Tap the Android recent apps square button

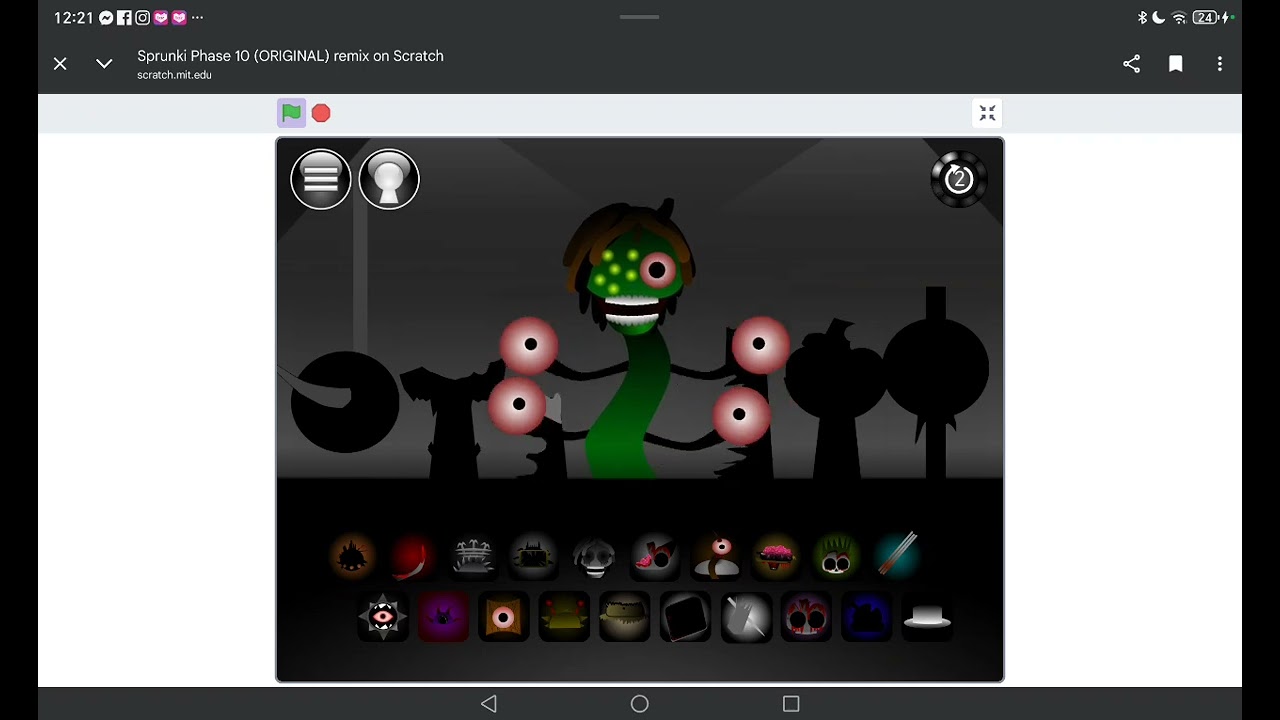click(x=791, y=704)
